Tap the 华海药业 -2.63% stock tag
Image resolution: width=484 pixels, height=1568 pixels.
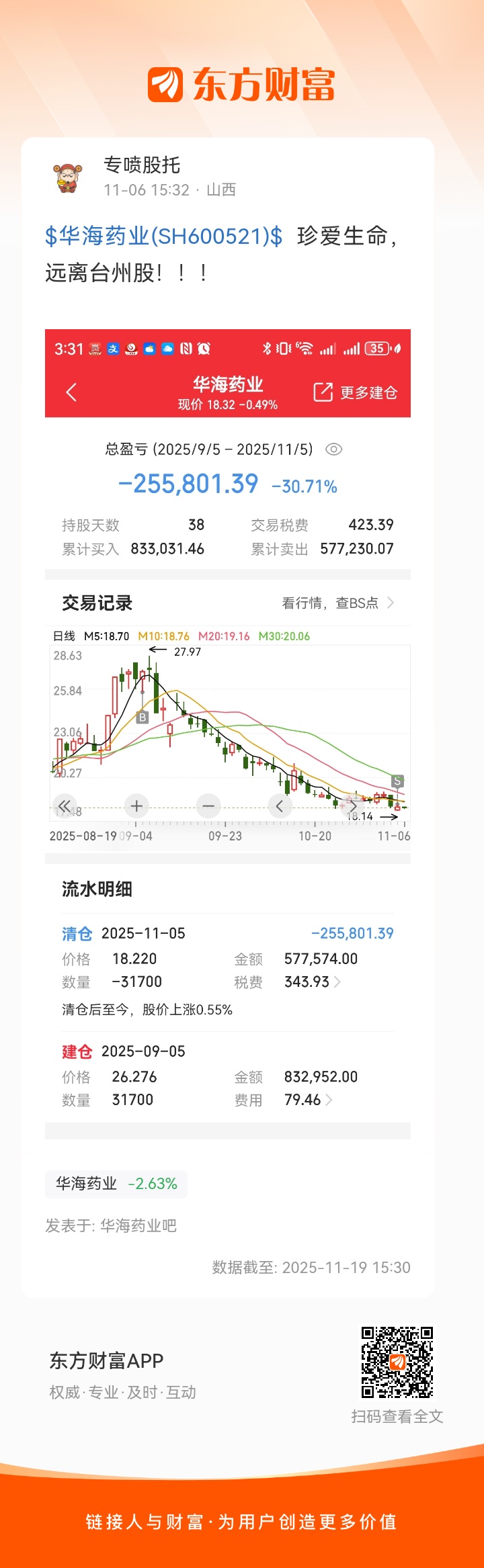tap(116, 1184)
